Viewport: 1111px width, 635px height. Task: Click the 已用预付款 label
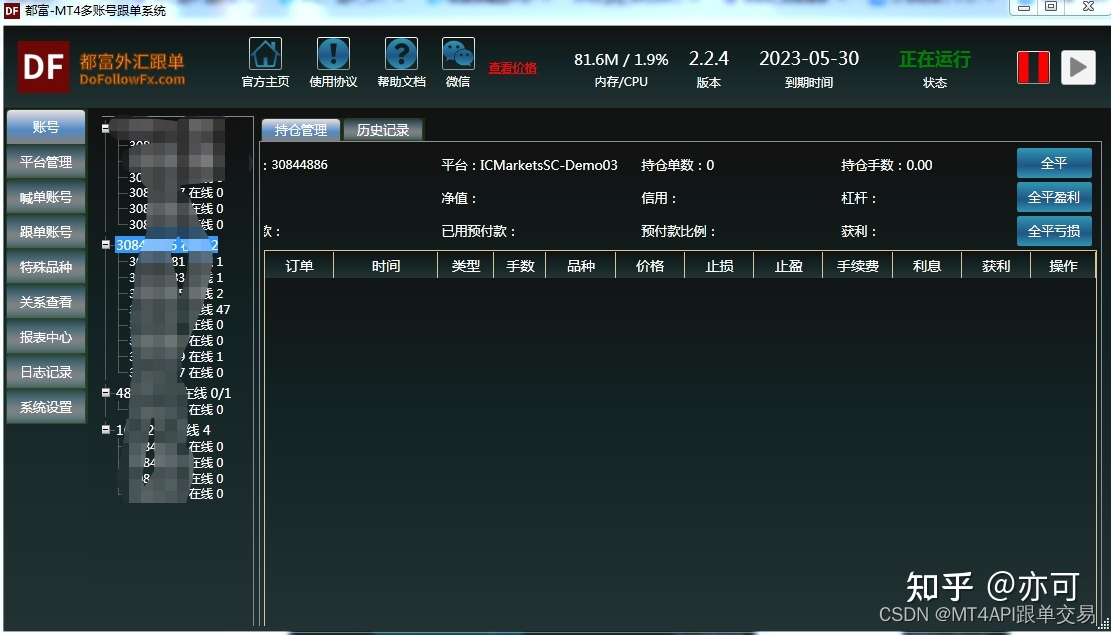478,232
